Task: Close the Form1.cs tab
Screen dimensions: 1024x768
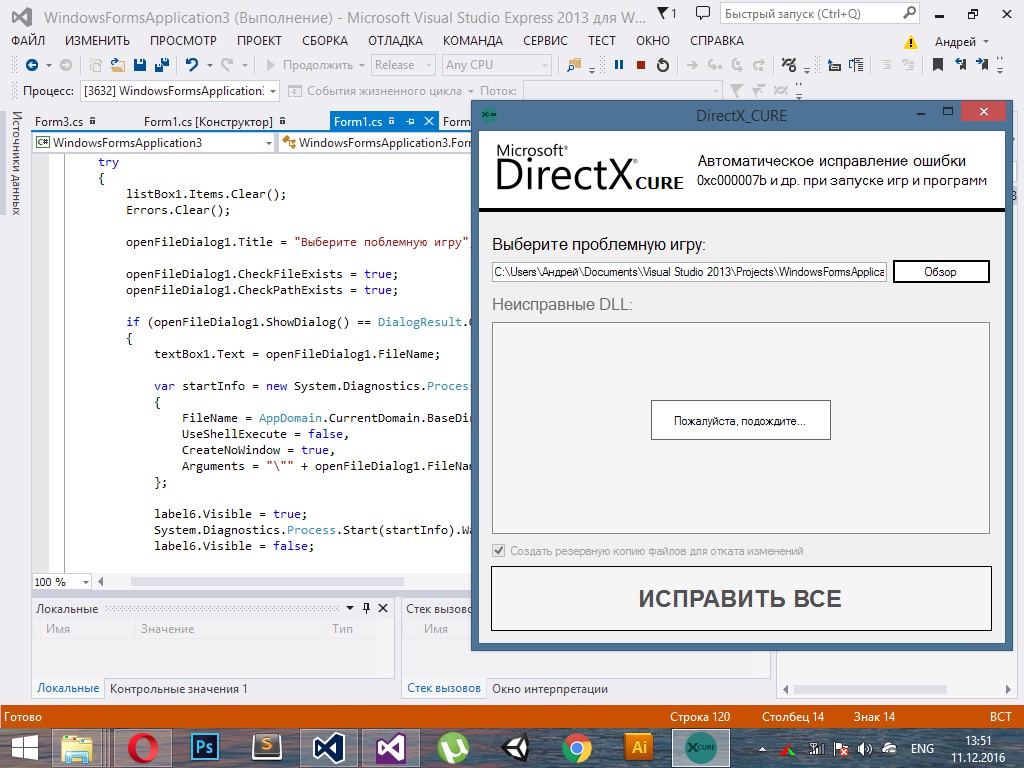Action: pyautogui.click(x=429, y=121)
